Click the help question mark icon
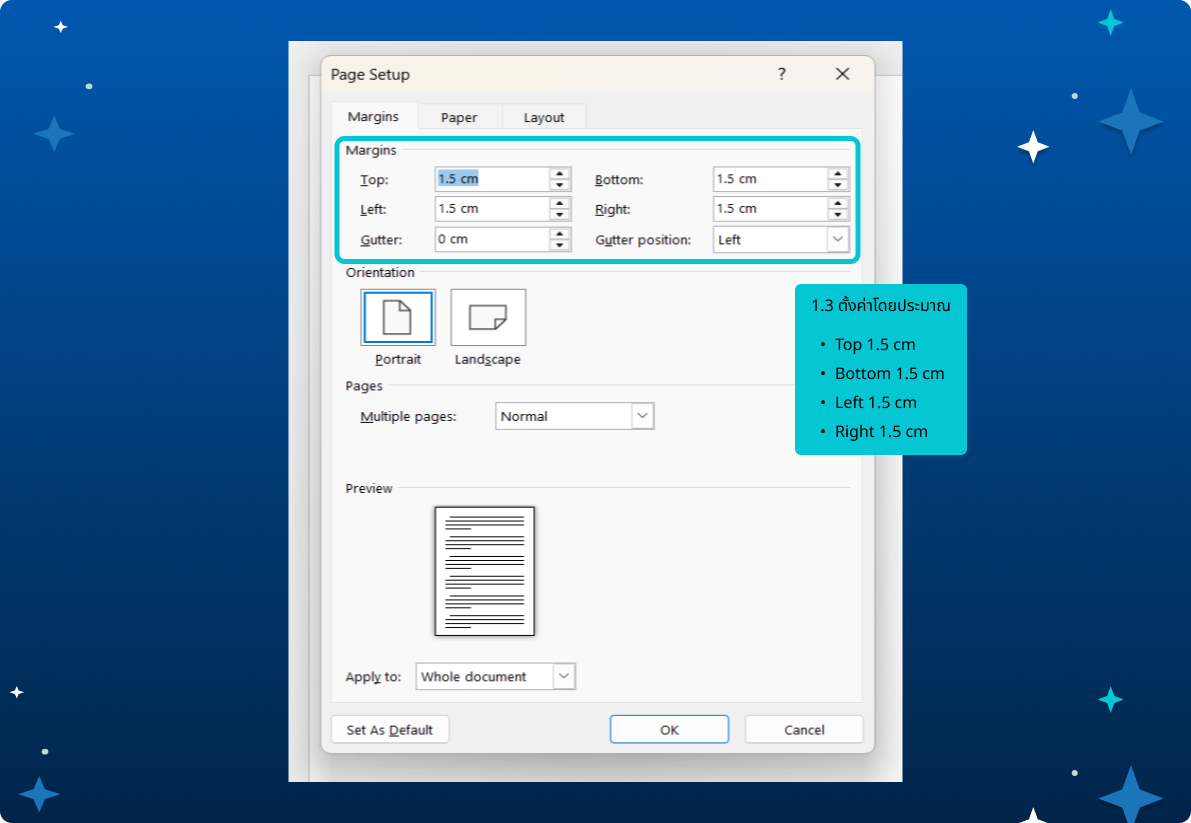1191x823 pixels. (782, 74)
